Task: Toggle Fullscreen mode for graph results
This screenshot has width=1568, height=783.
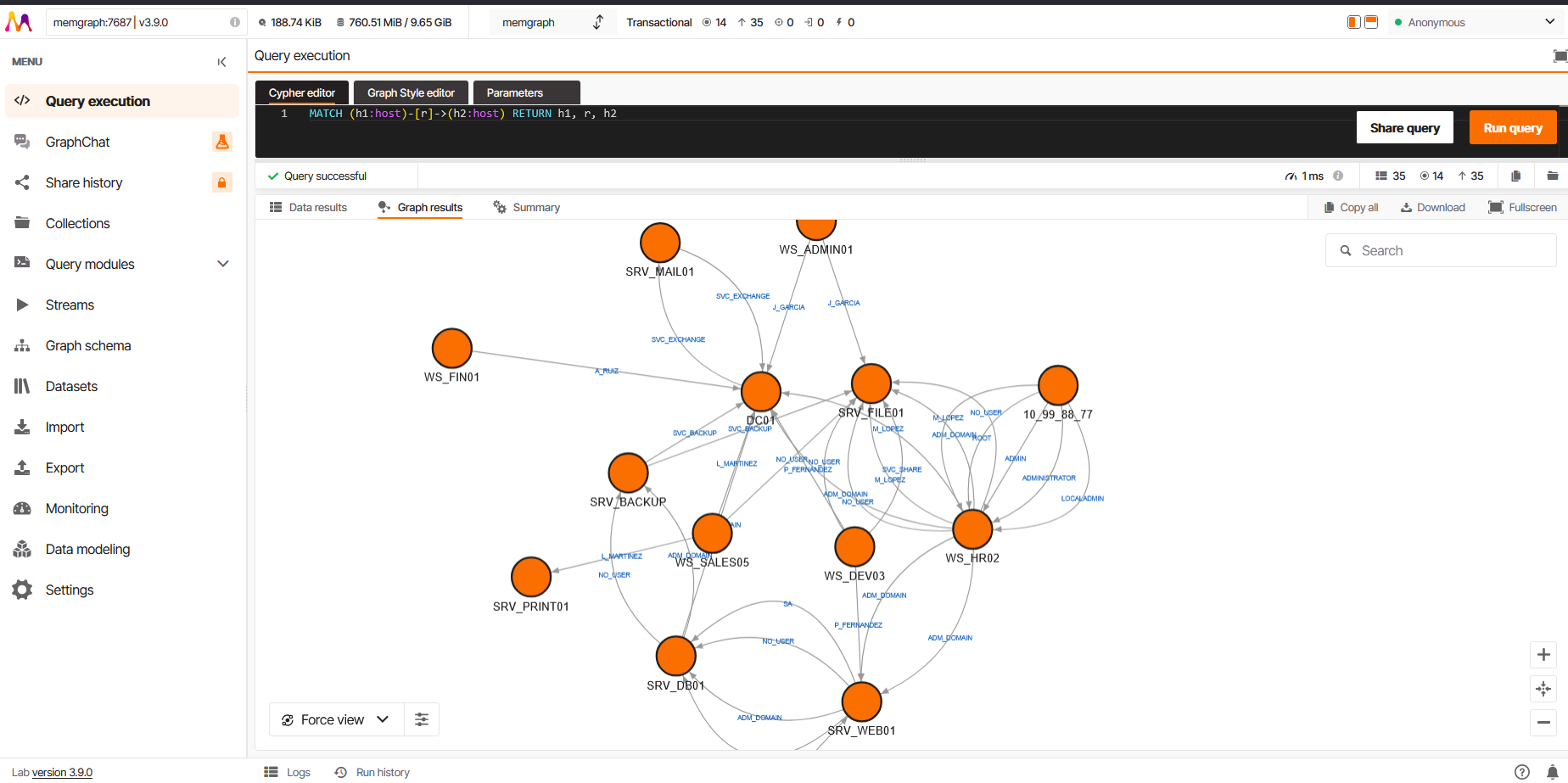Action: click(x=1523, y=207)
